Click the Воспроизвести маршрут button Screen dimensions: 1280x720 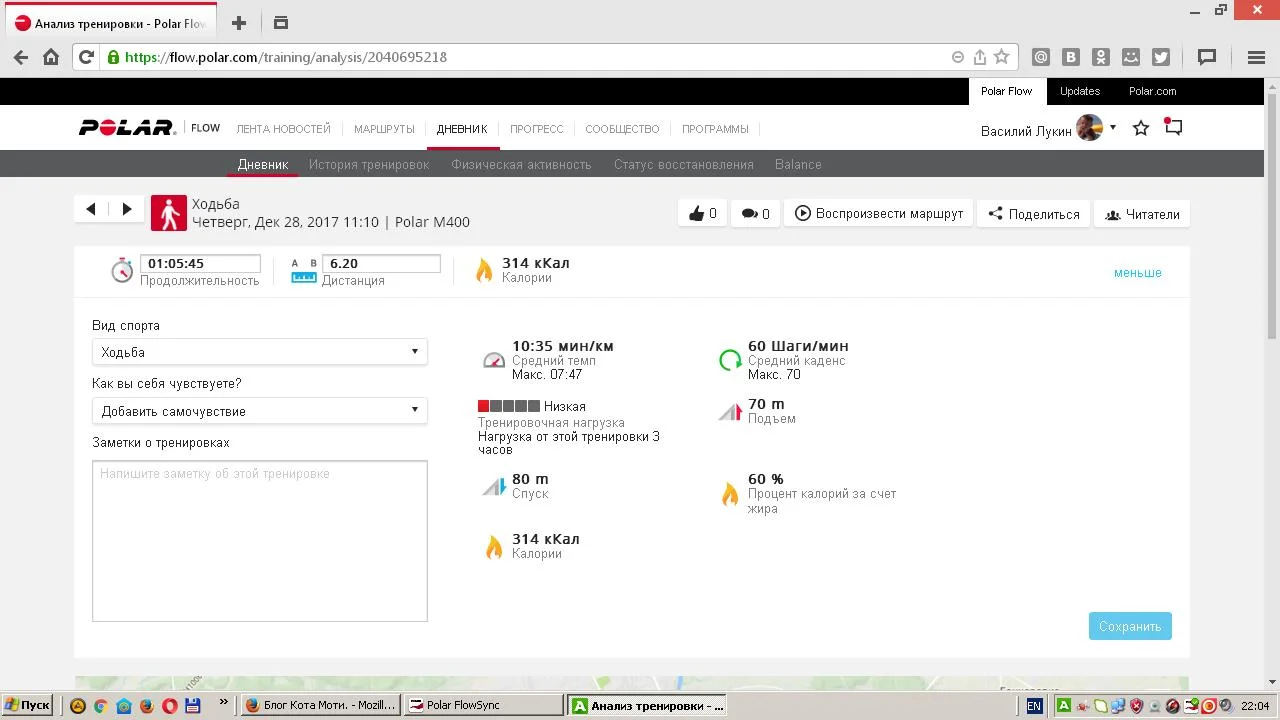coord(879,213)
